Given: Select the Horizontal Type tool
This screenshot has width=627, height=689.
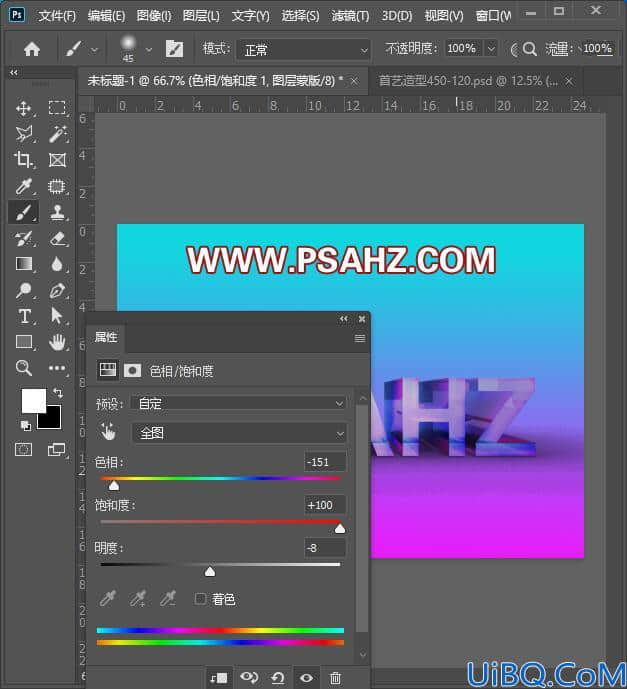Looking at the screenshot, I should [23, 316].
